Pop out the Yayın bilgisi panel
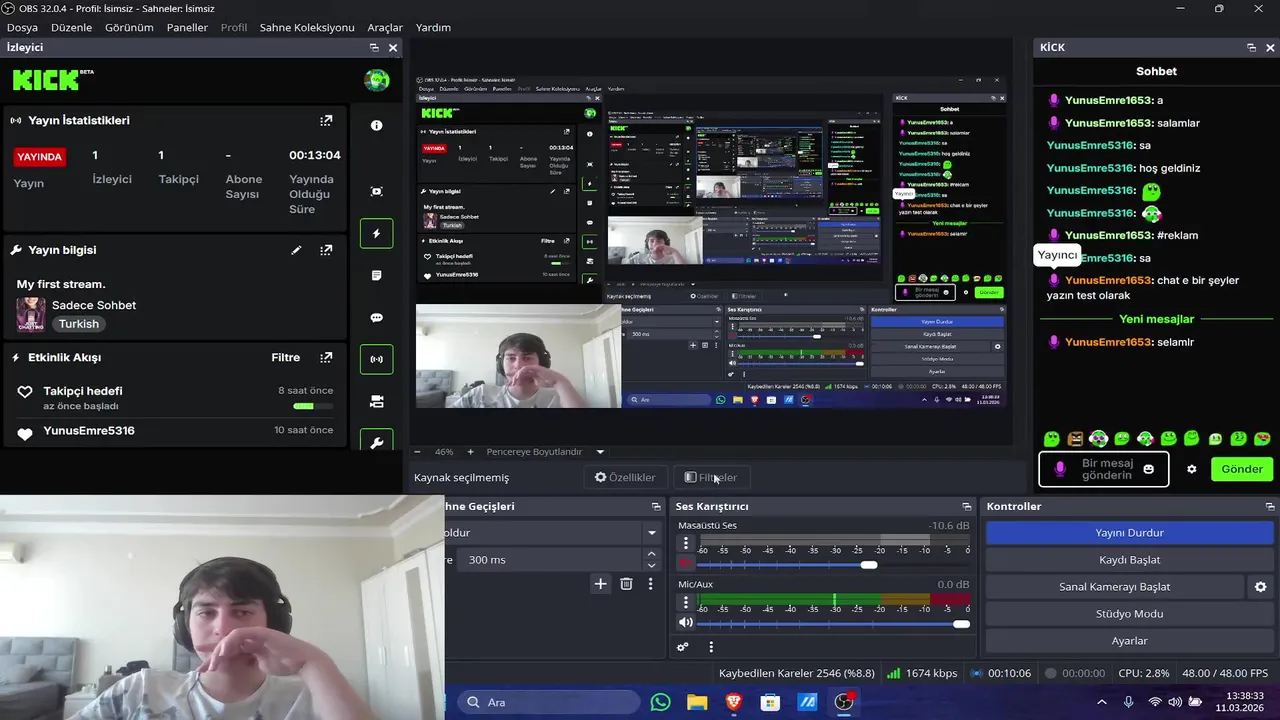The width and height of the screenshot is (1280, 720). click(x=326, y=250)
